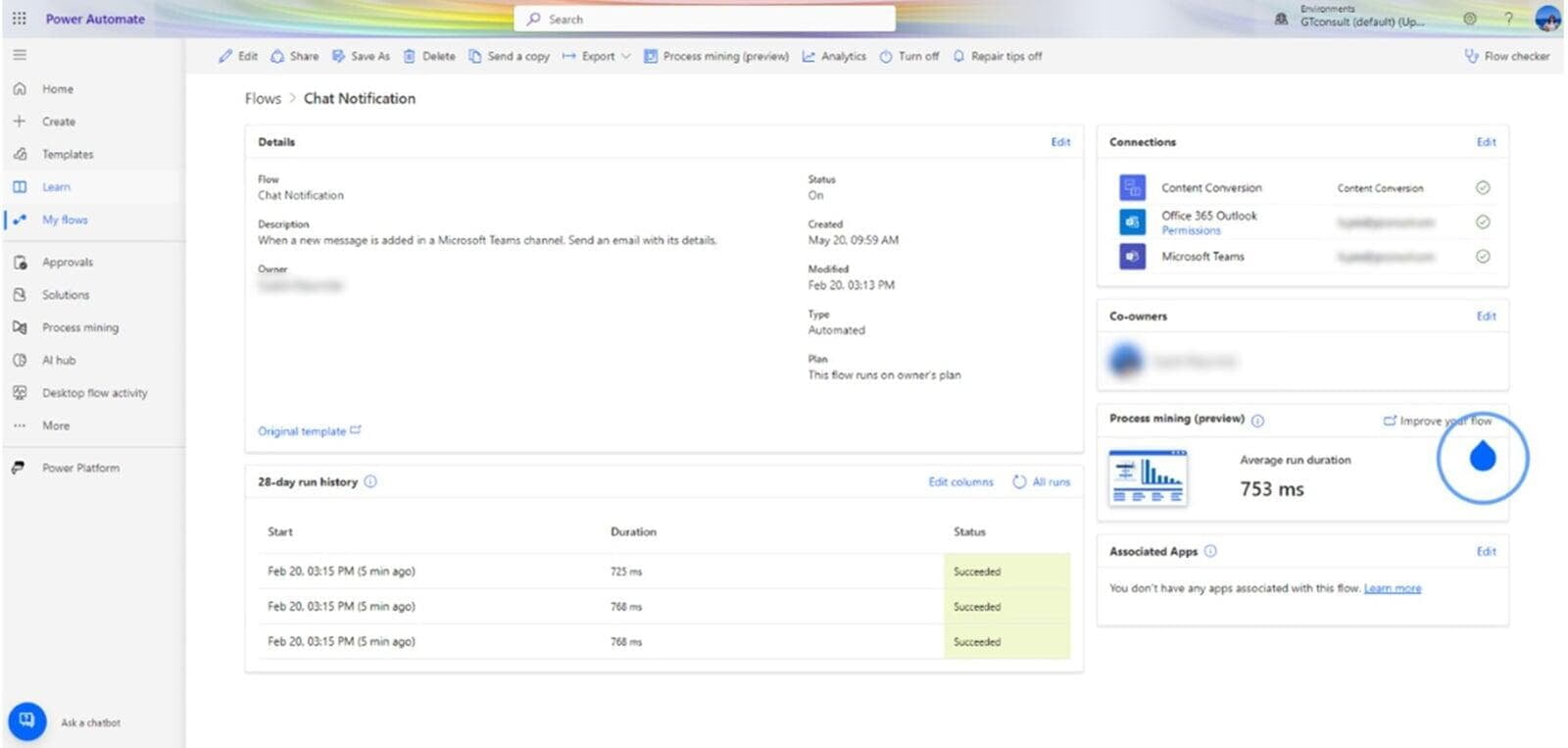The height and width of the screenshot is (748, 1568).
Task: Edit the Connections section
Action: point(1486,142)
